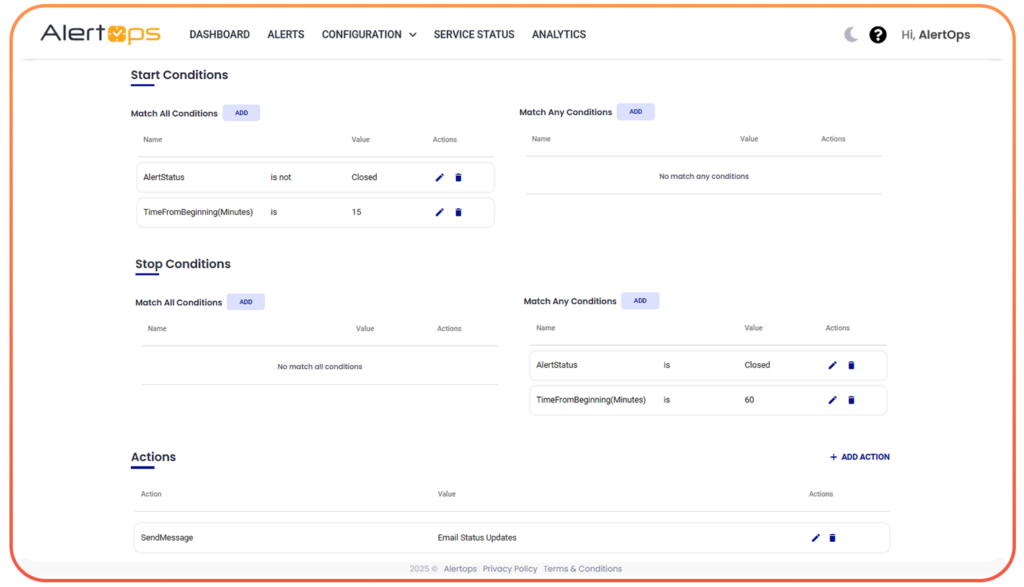Add a Match Any stop condition

(x=640, y=300)
